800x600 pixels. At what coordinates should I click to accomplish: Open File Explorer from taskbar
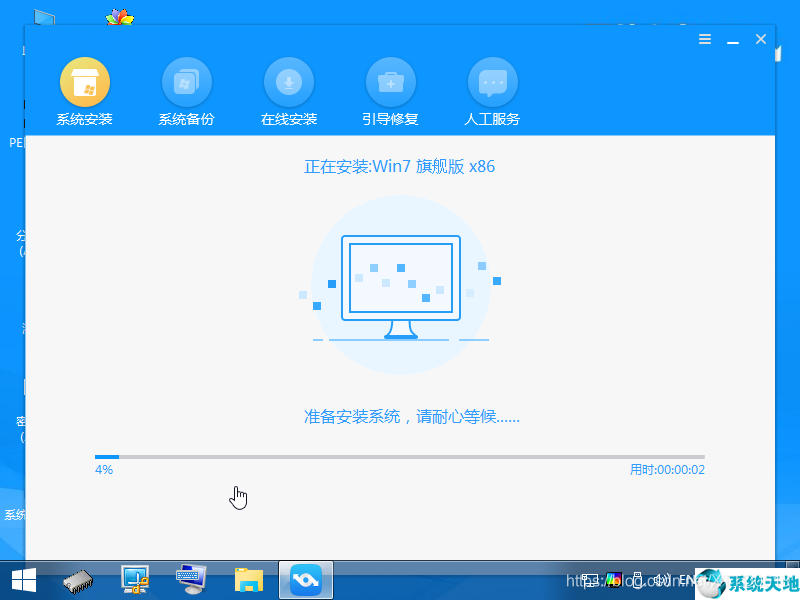(249, 580)
